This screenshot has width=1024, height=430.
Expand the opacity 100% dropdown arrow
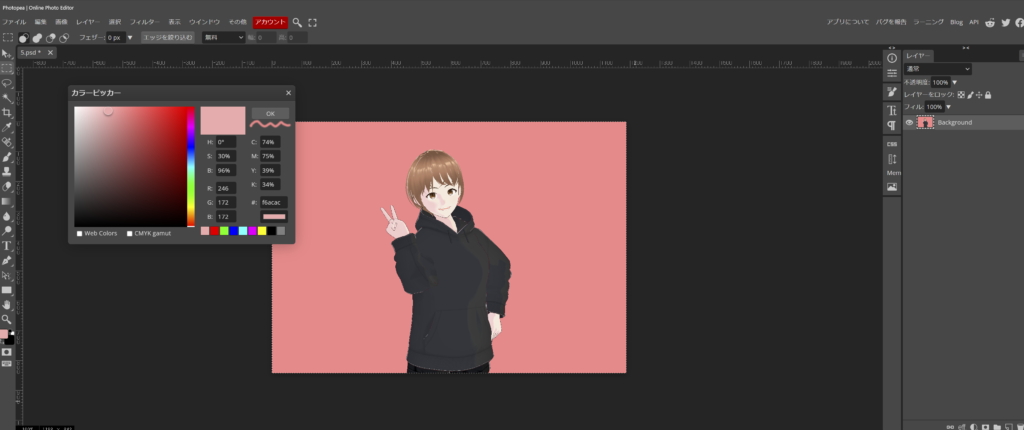(955, 82)
